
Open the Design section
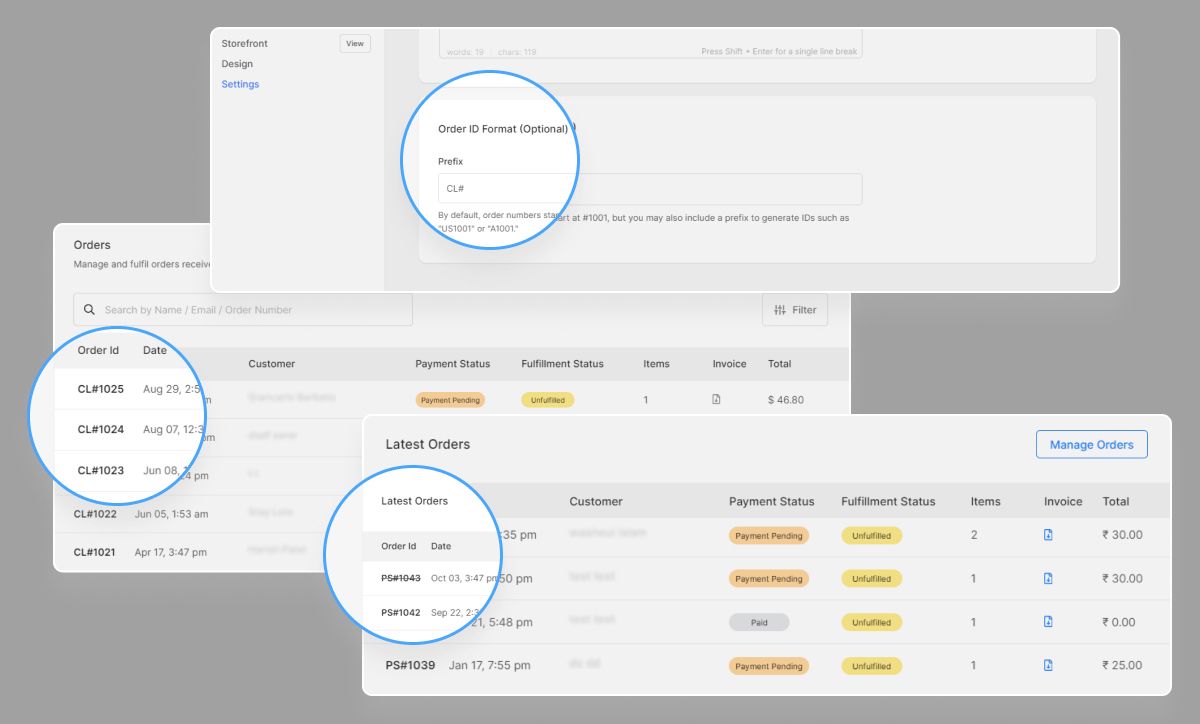tap(237, 63)
